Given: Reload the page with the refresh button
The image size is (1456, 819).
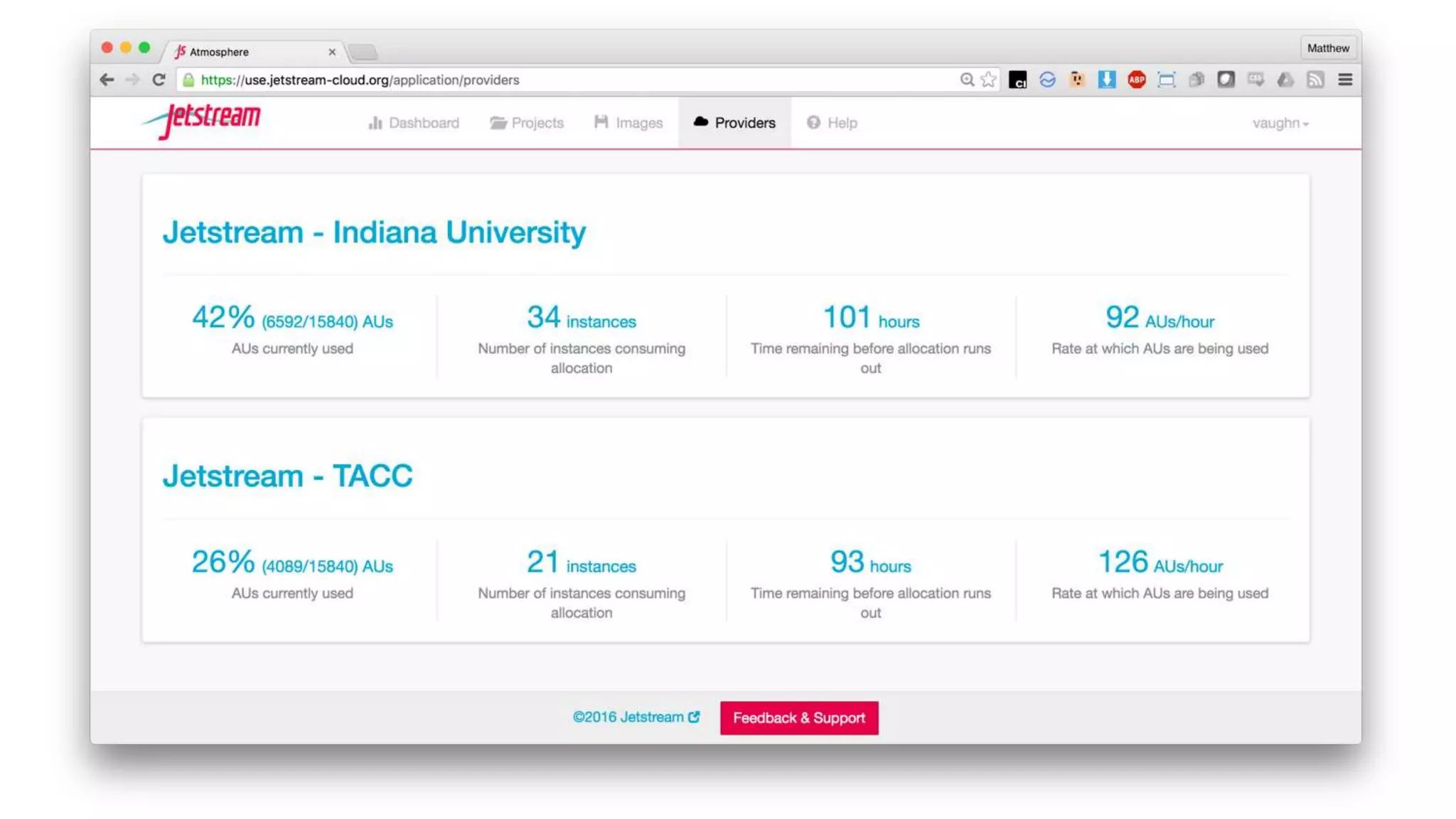Looking at the screenshot, I should pos(159,80).
